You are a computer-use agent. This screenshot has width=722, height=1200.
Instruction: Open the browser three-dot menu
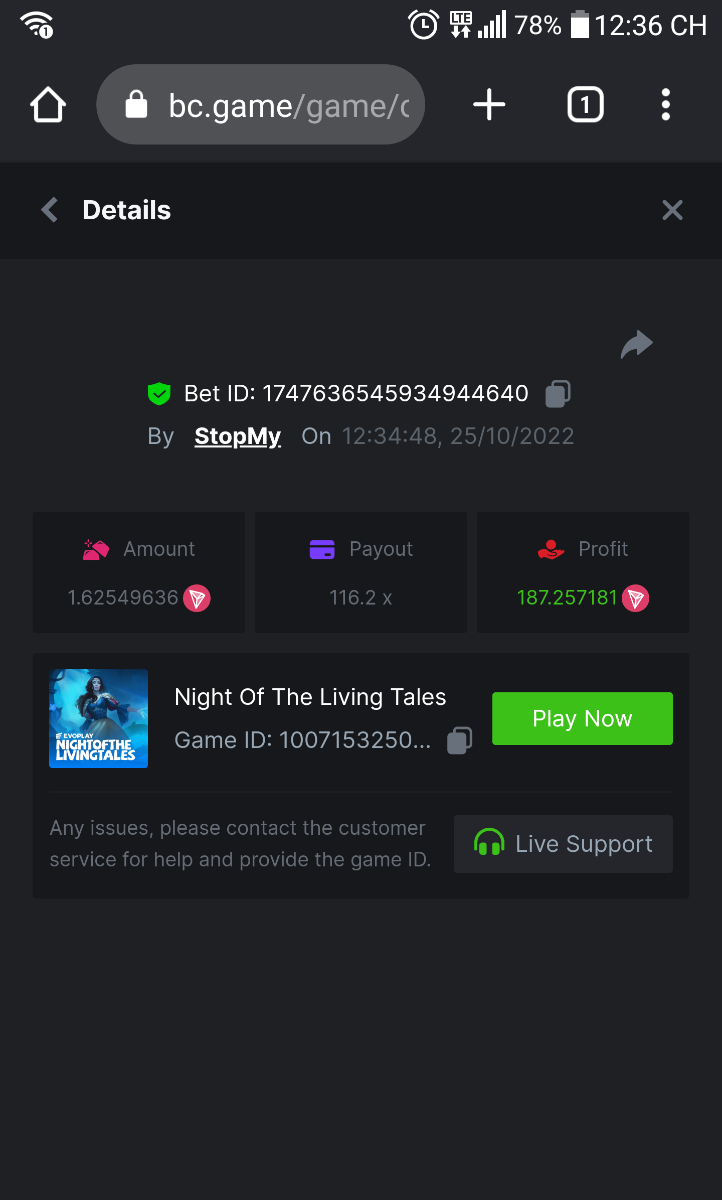(x=666, y=105)
